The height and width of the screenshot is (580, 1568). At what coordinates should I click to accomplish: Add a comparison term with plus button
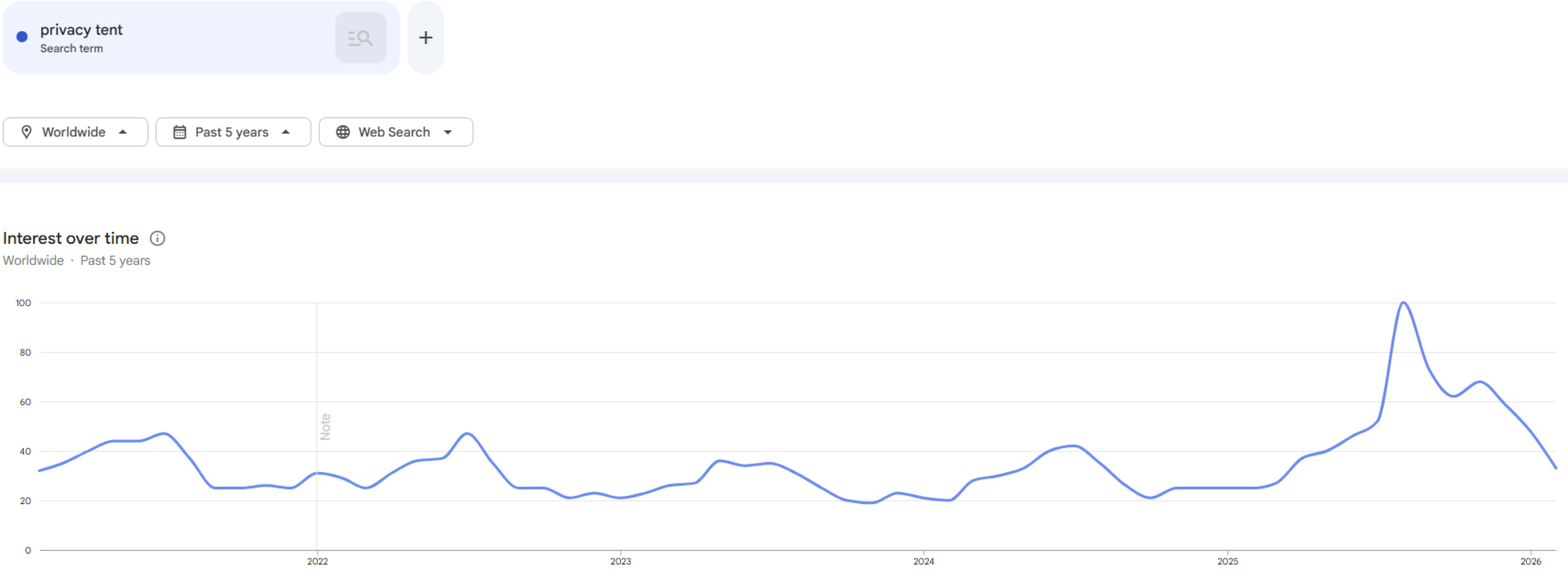click(426, 38)
